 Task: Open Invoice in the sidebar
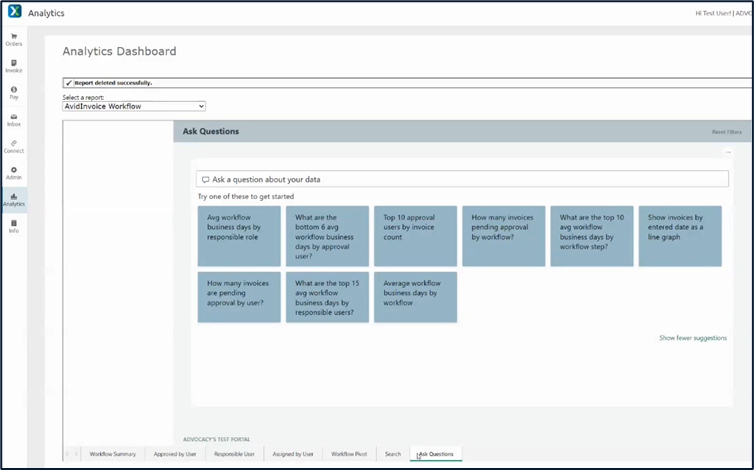(x=14, y=66)
